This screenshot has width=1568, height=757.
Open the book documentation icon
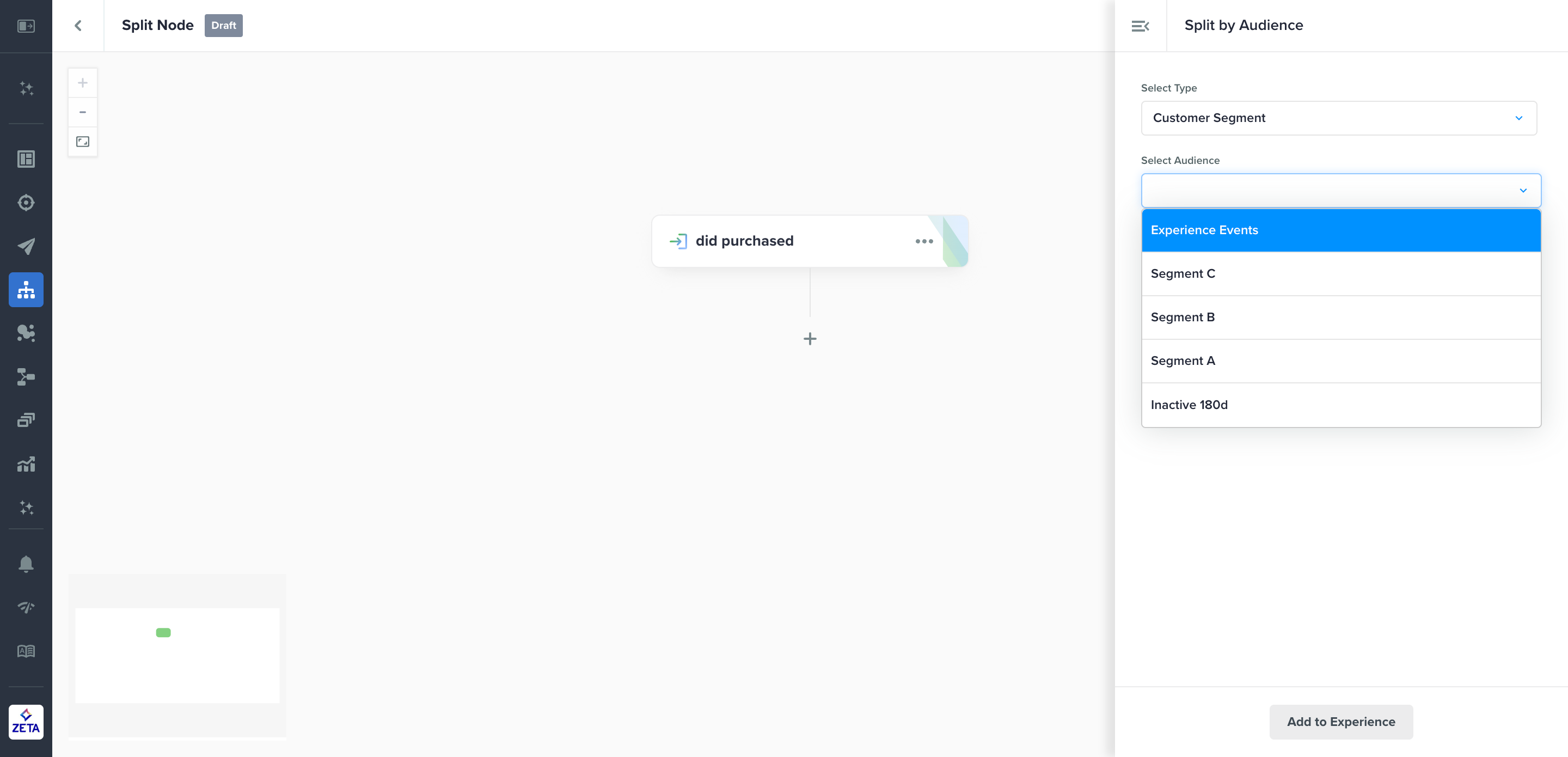pyautogui.click(x=26, y=651)
